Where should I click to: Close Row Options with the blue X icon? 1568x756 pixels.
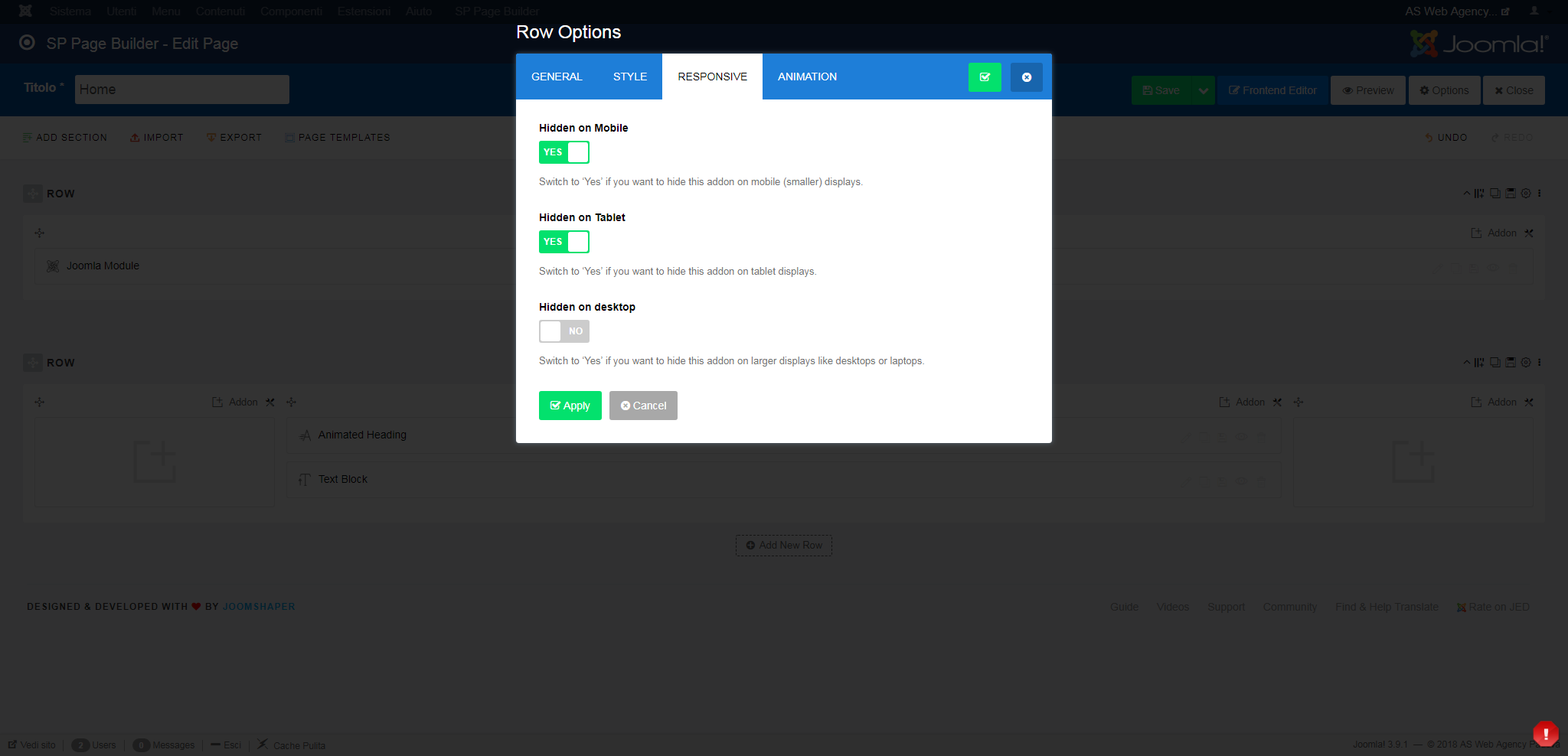1027,77
